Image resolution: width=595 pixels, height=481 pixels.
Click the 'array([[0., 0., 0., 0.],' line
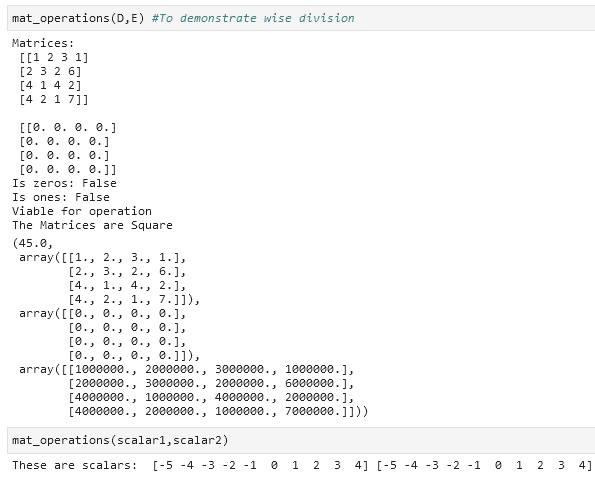(x=103, y=314)
